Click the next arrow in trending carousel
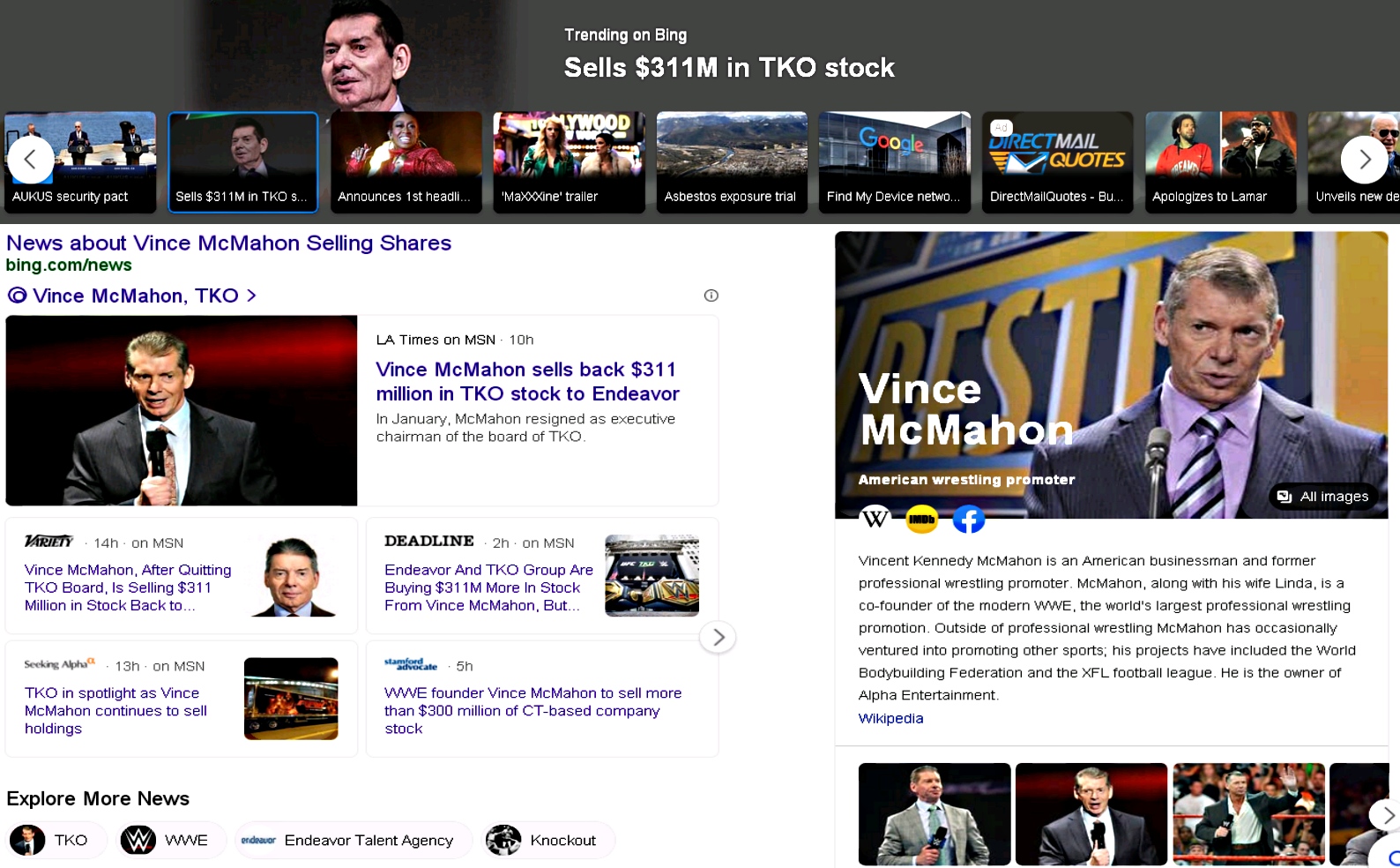Image resolution: width=1400 pixels, height=868 pixels. click(x=1364, y=160)
